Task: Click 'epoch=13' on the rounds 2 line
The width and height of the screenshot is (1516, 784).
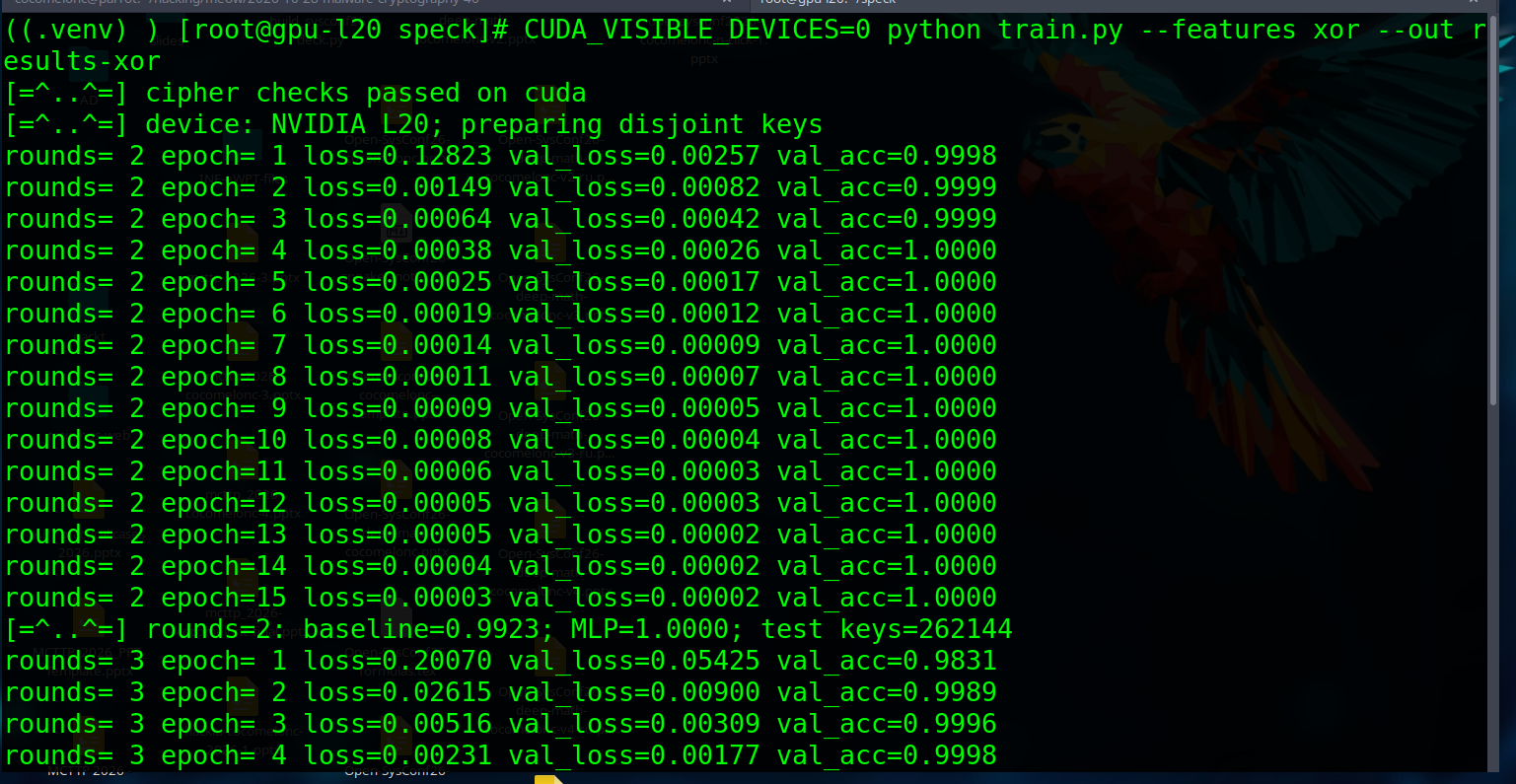Action: 224,535
